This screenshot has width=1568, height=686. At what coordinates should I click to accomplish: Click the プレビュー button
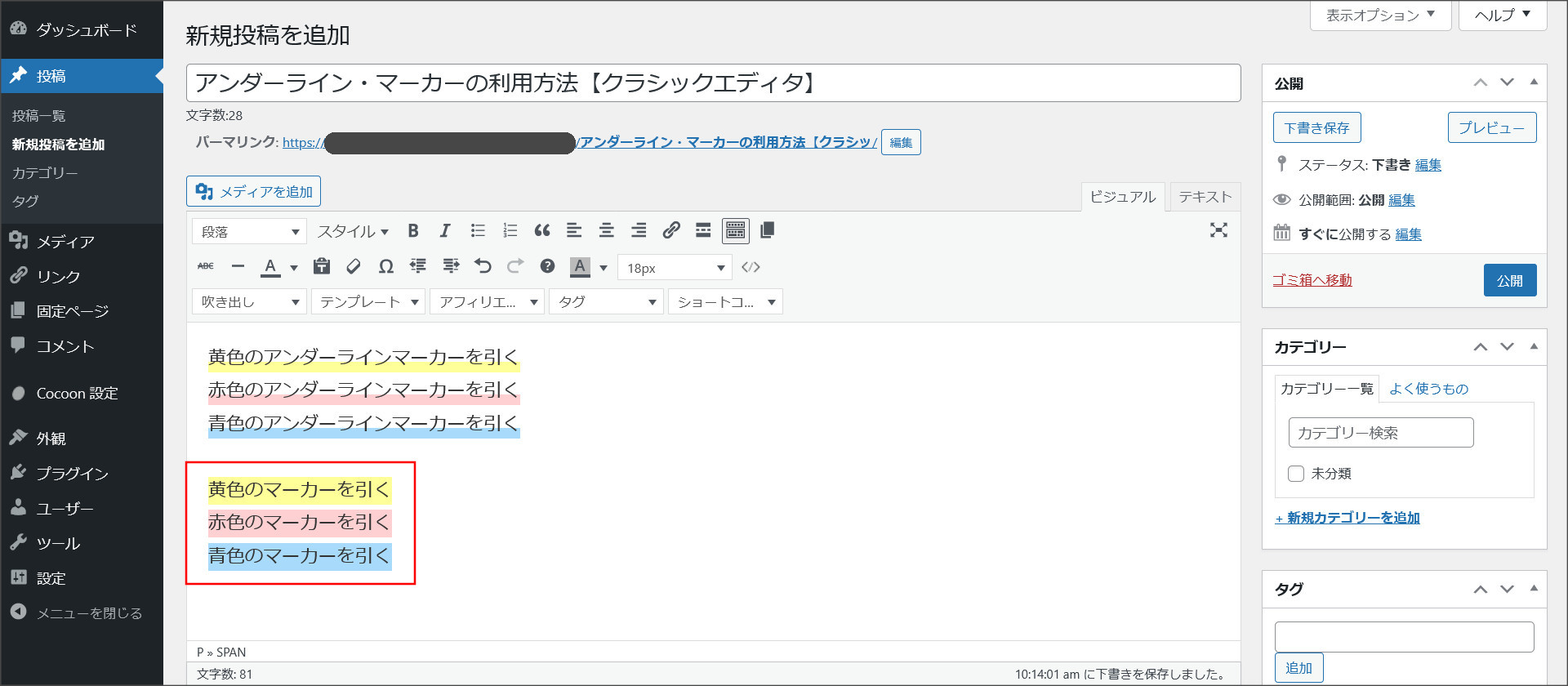(1492, 127)
